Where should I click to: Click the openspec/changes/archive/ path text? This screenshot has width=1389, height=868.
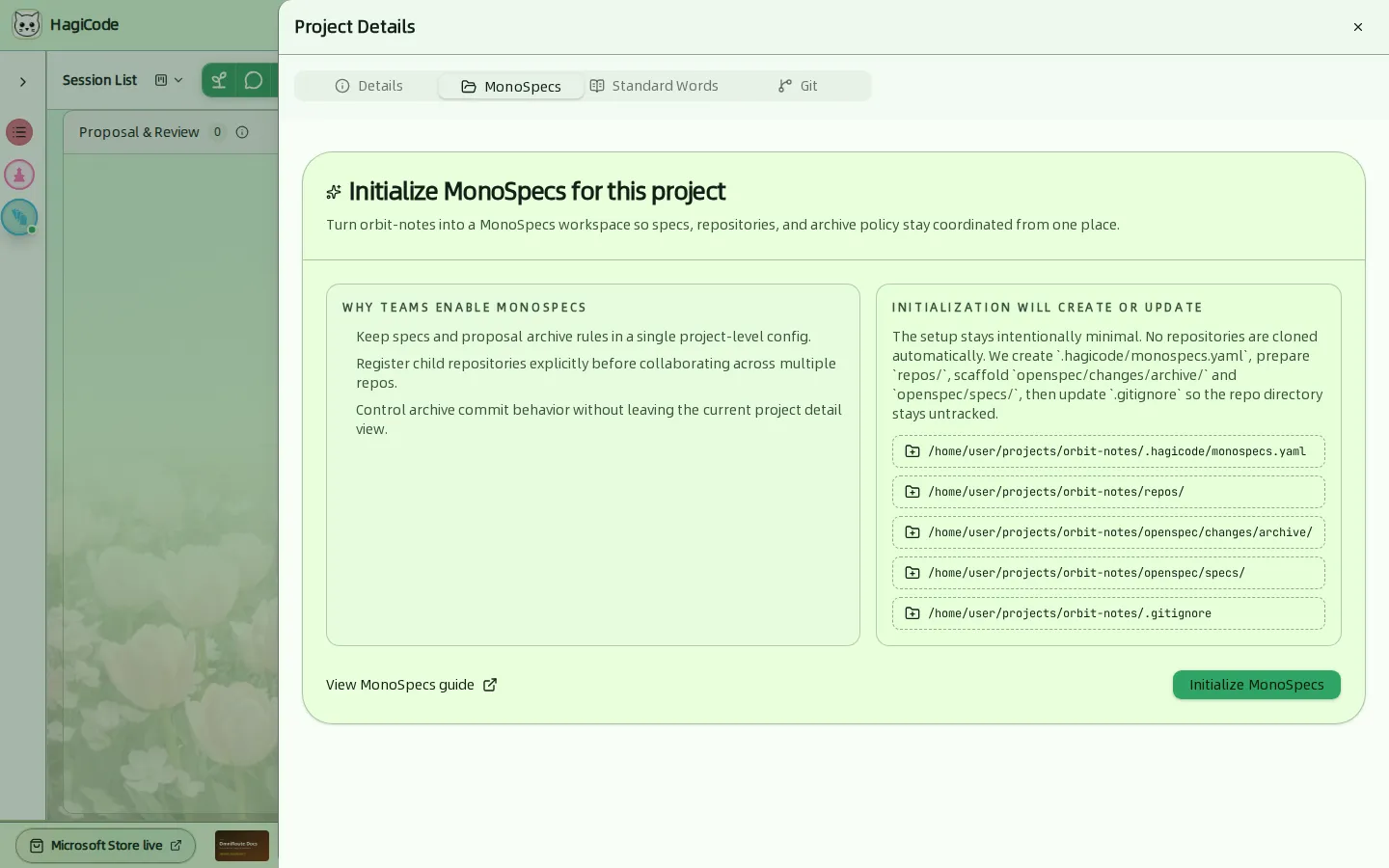tap(1120, 532)
